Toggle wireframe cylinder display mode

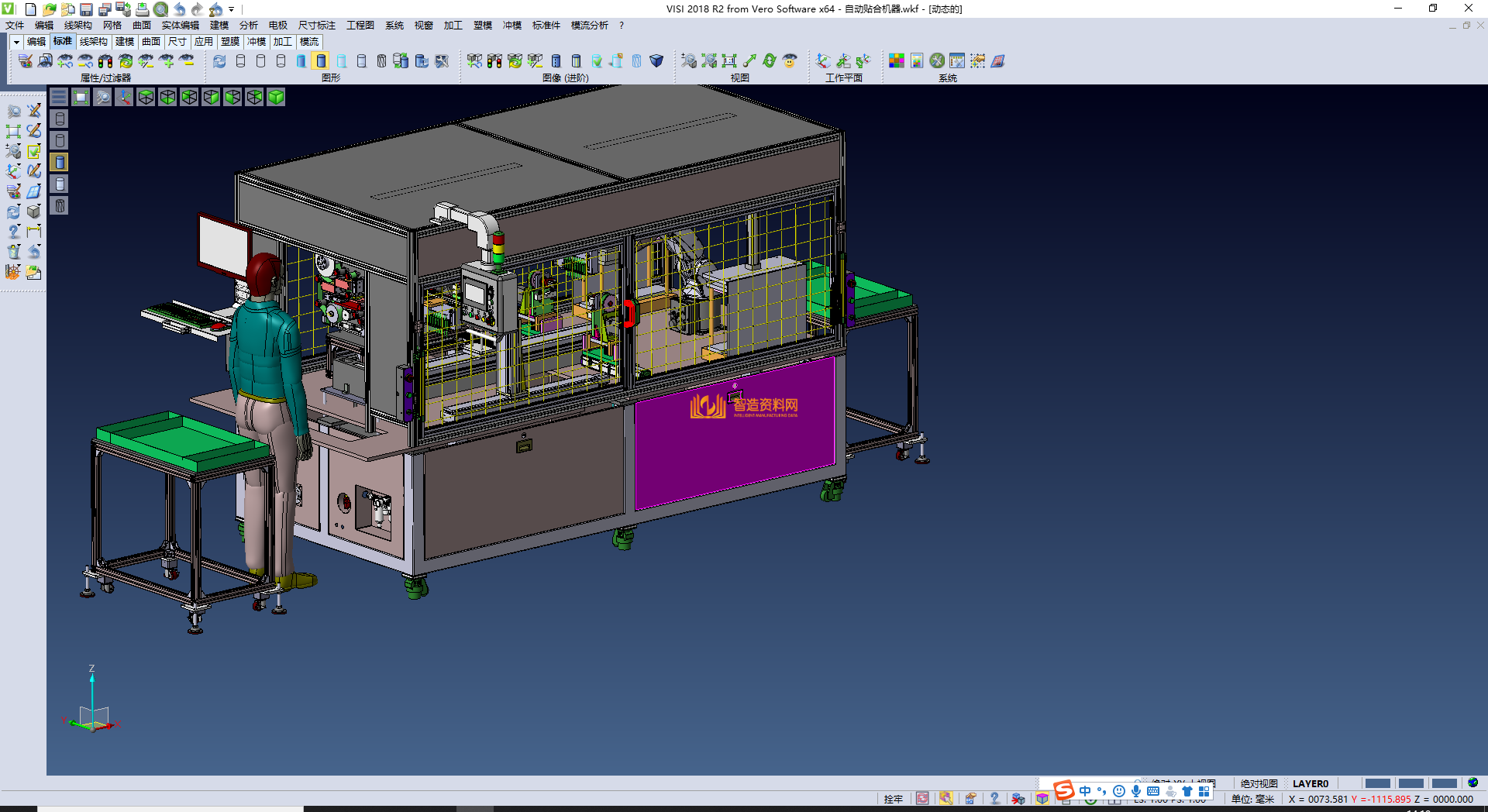coord(241,61)
